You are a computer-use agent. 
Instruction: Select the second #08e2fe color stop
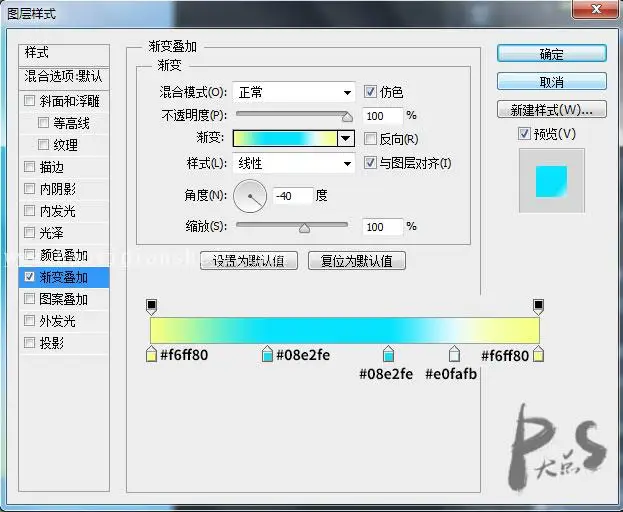pyautogui.click(x=389, y=354)
